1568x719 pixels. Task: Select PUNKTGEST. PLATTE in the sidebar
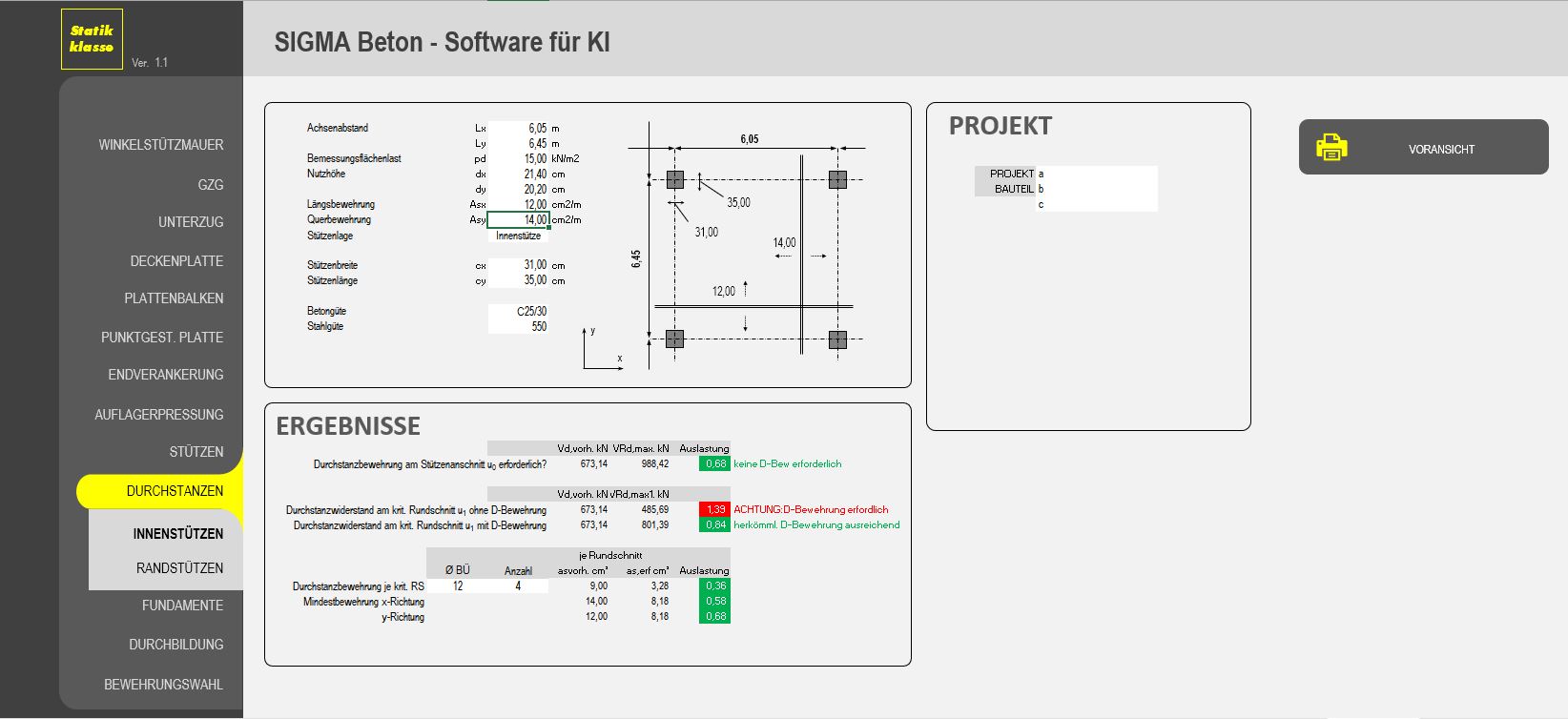161,338
